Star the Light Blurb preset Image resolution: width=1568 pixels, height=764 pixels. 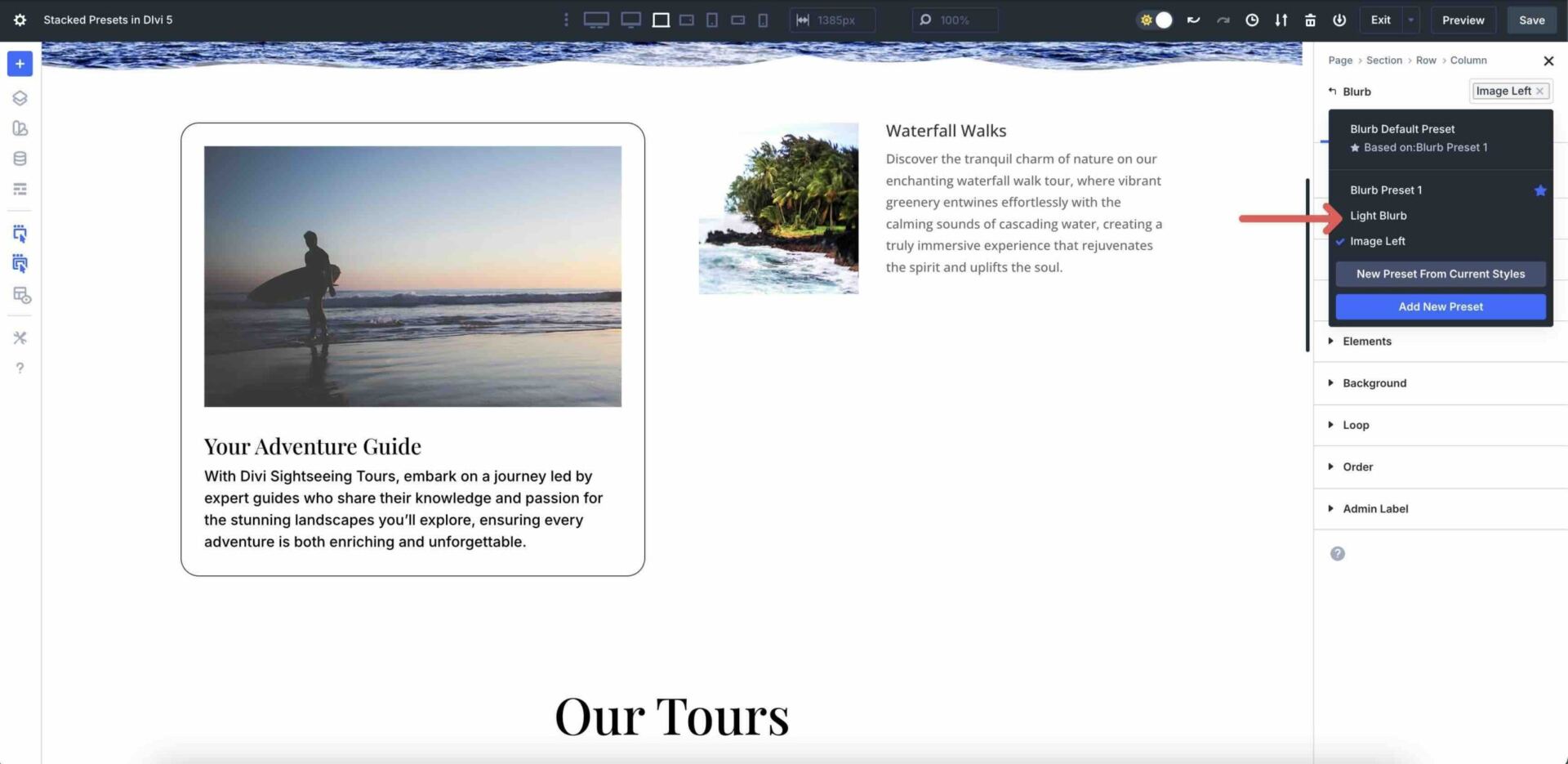(x=1540, y=216)
